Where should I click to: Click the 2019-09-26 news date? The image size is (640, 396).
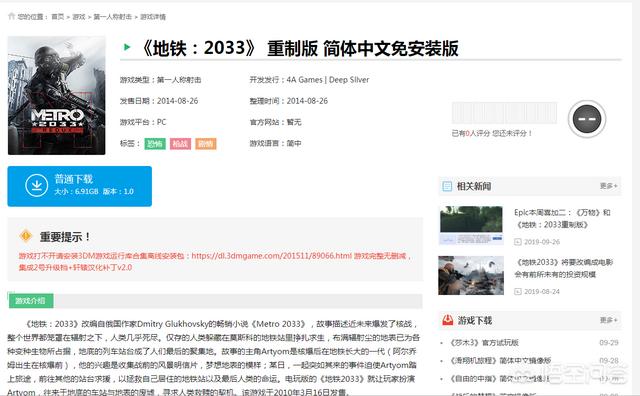542,242
